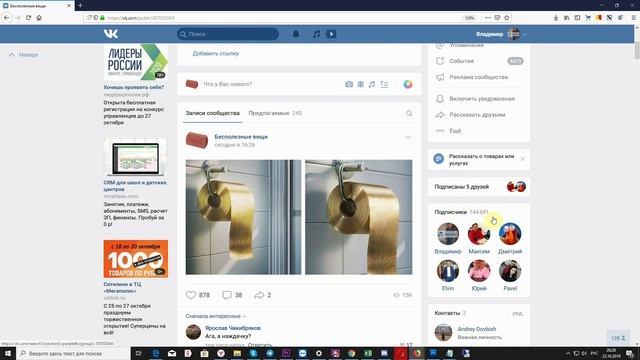The width and height of the screenshot is (640, 360).
Task: Open subscriber Elvin avatar
Action: coord(448,271)
